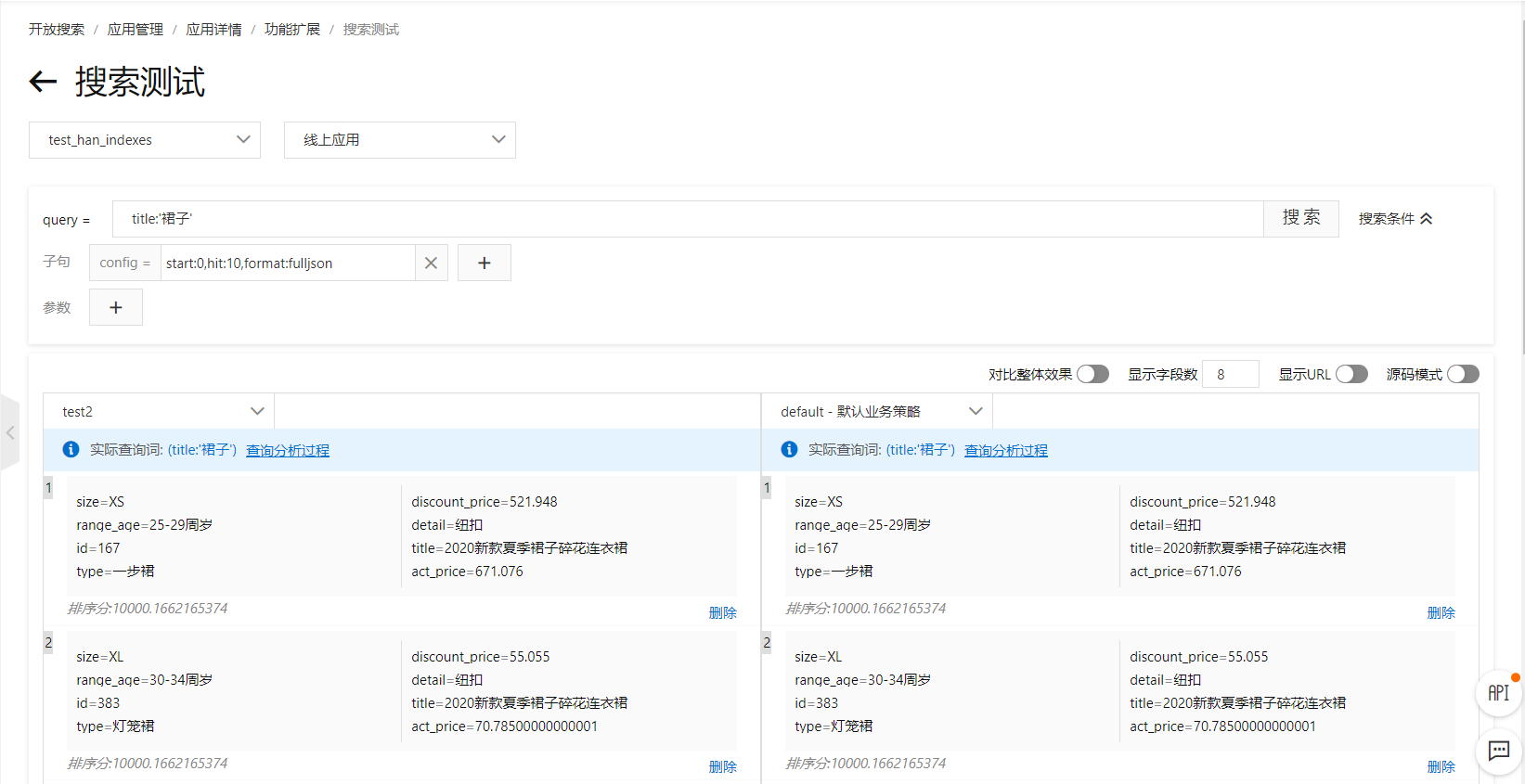1525x784 pixels.
Task: Delete result id=167 in default strategy panel
Action: (1441, 612)
